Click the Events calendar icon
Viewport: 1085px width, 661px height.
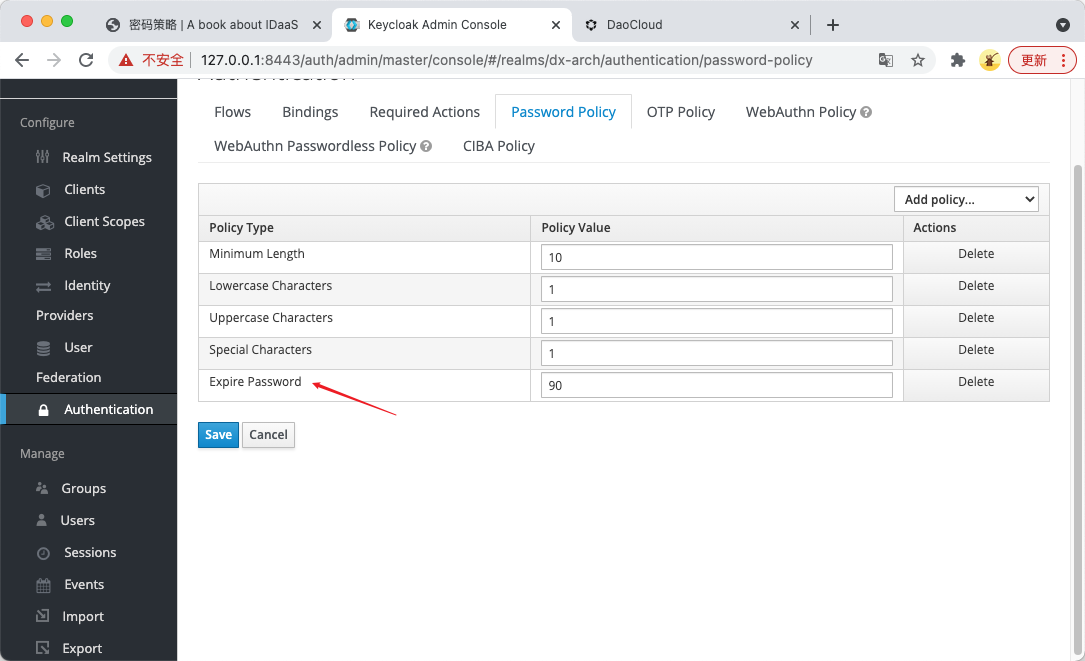coord(43,586)
